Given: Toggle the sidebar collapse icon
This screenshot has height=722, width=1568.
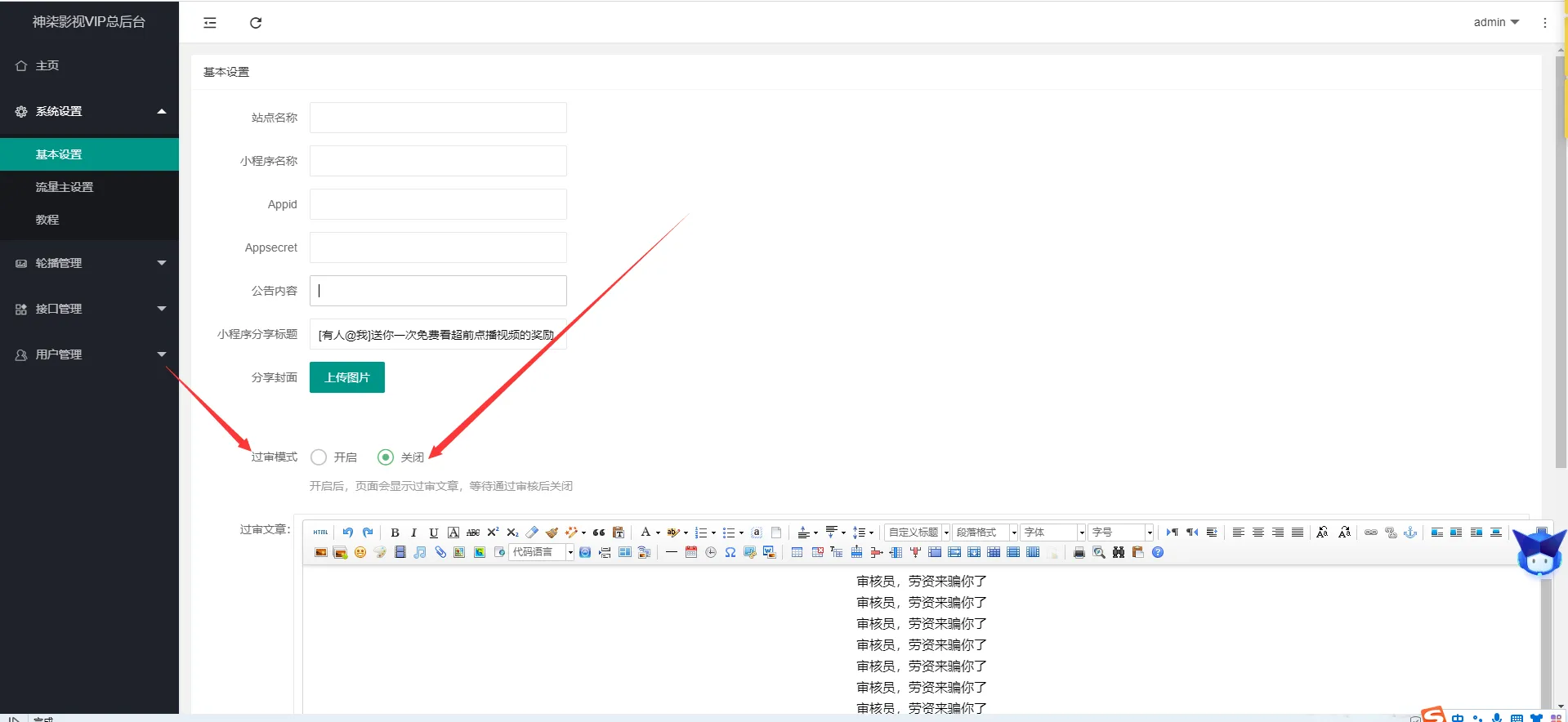Looking at the screenshot, I should (210, 23).
